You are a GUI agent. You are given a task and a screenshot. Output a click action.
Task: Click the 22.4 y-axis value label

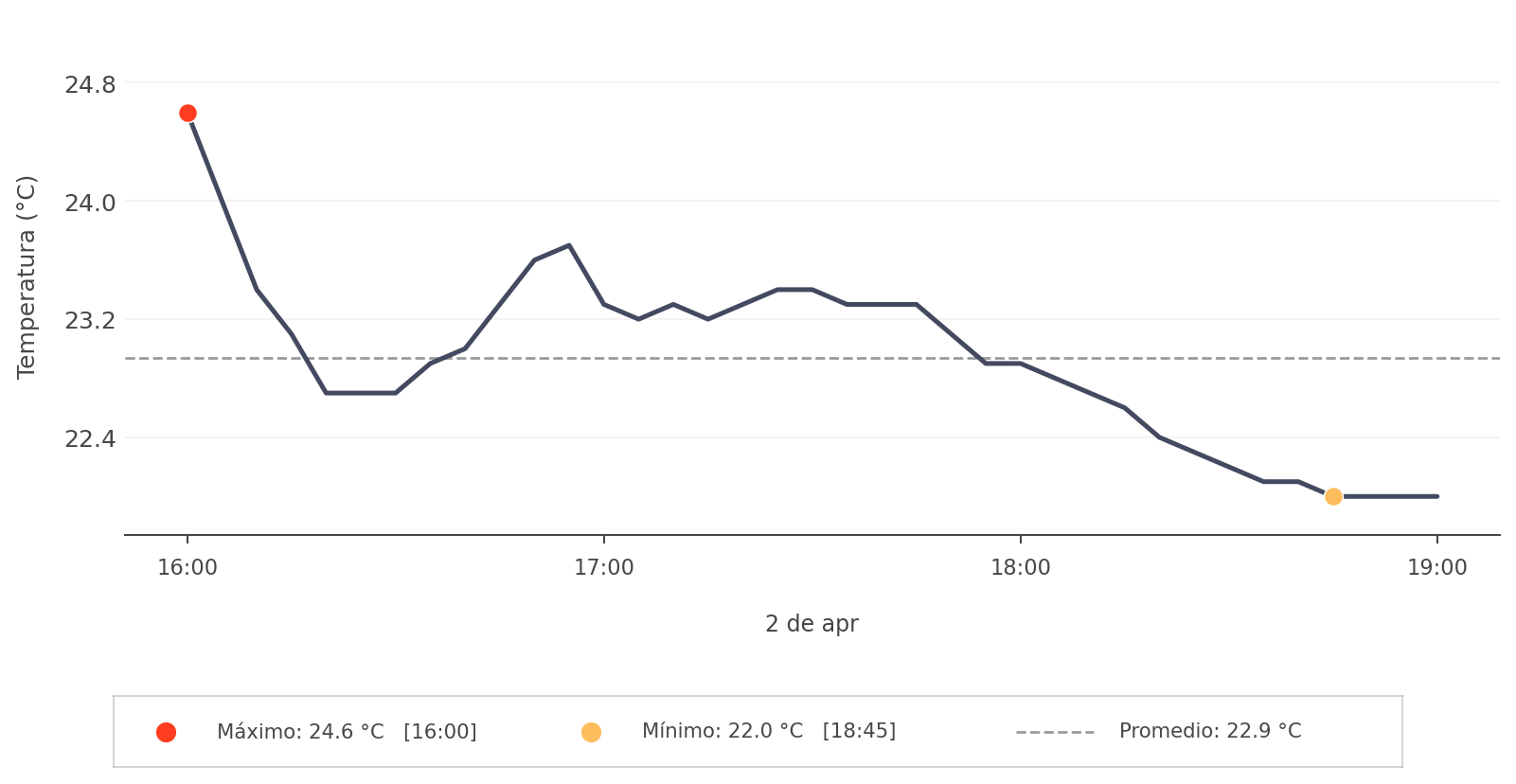[x=90, y=439]
